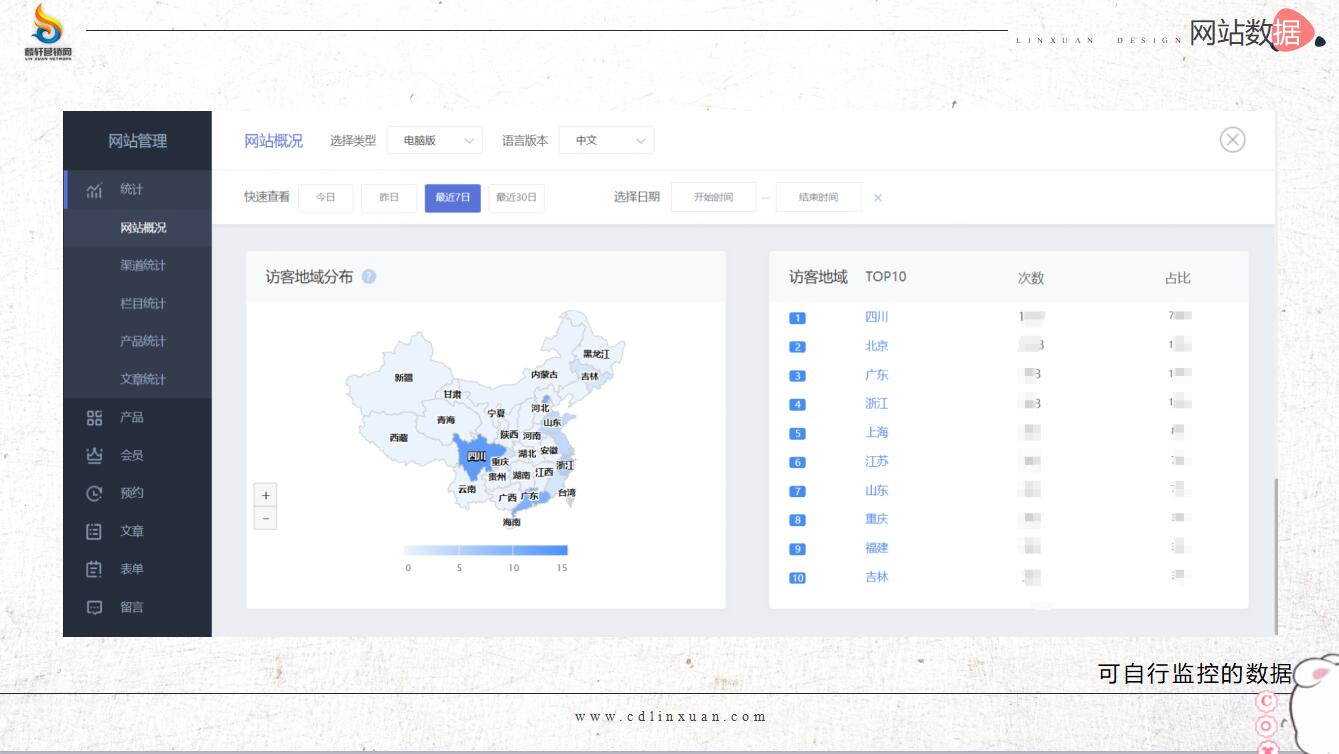Open 文章 in the sidebar menu

pos(137,531)
